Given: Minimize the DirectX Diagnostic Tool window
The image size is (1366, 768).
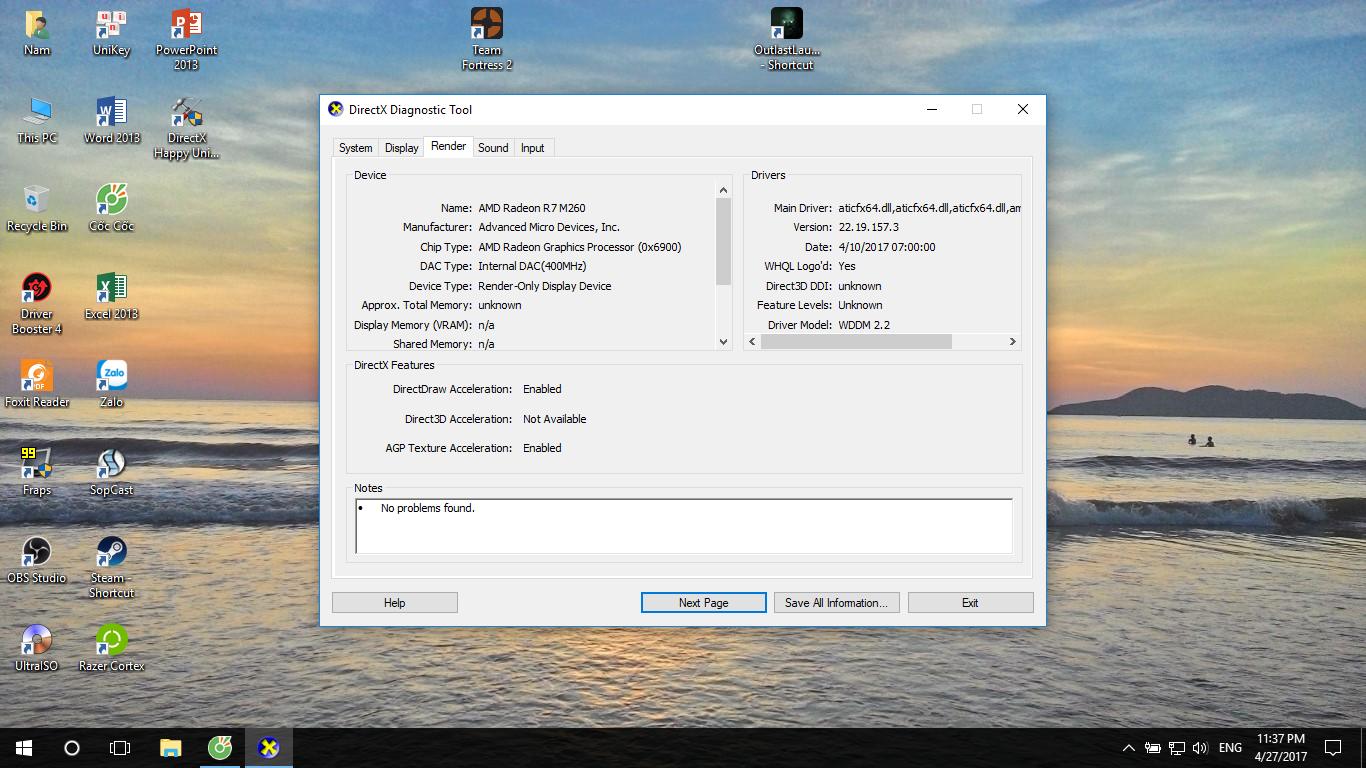Looking at the screenshot, I should coord(931,110).
